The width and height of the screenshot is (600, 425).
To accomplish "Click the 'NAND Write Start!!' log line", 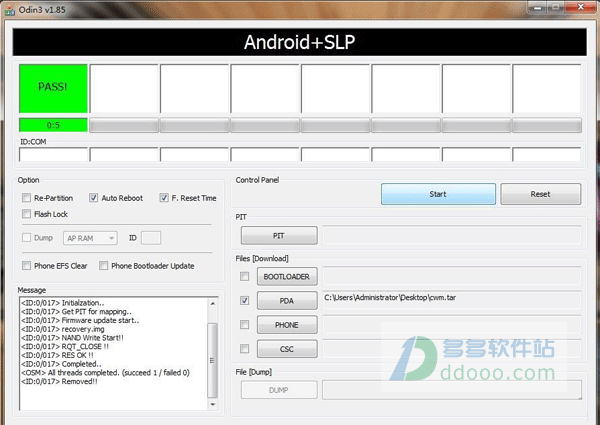I will pos(72,338).
